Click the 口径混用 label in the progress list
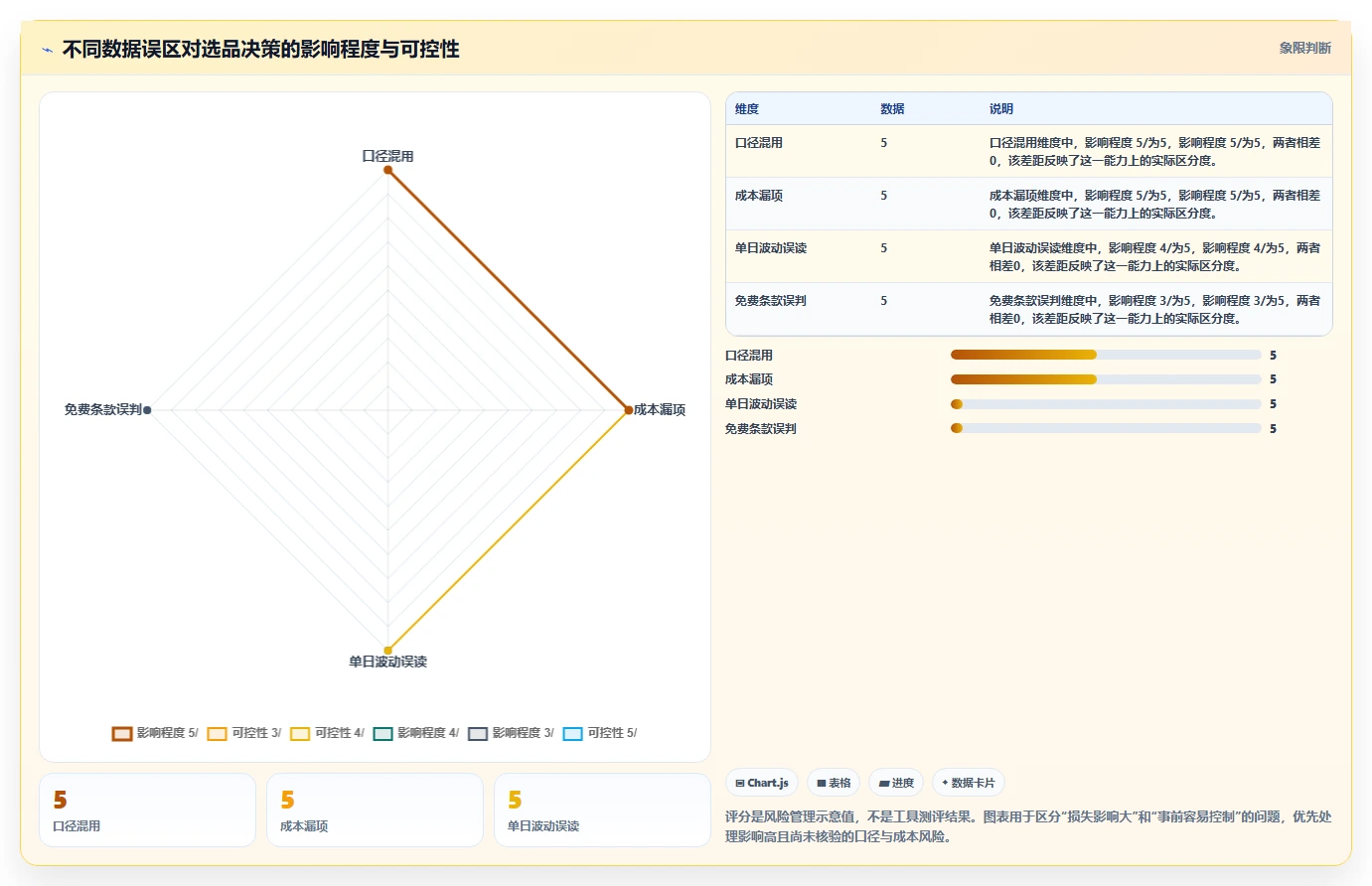Image resolution: width=1372 pixels, height=886 pixels. coord(749,356)
